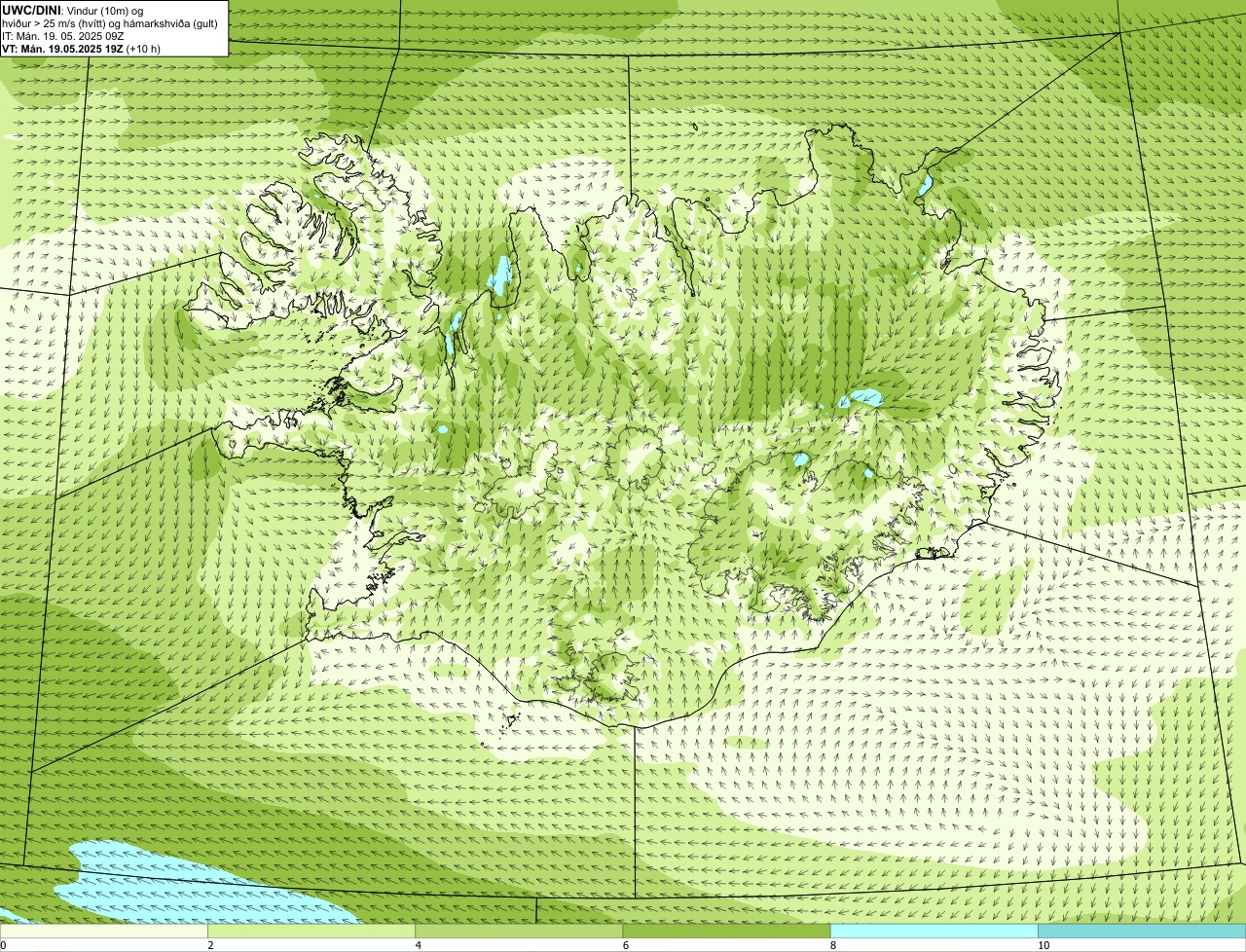This screenshot has height=952, width=1246.
Task: Click the "VT: Mán. 19.05.2025 19Z (+10 h)" line
Action: click(81, 48)
